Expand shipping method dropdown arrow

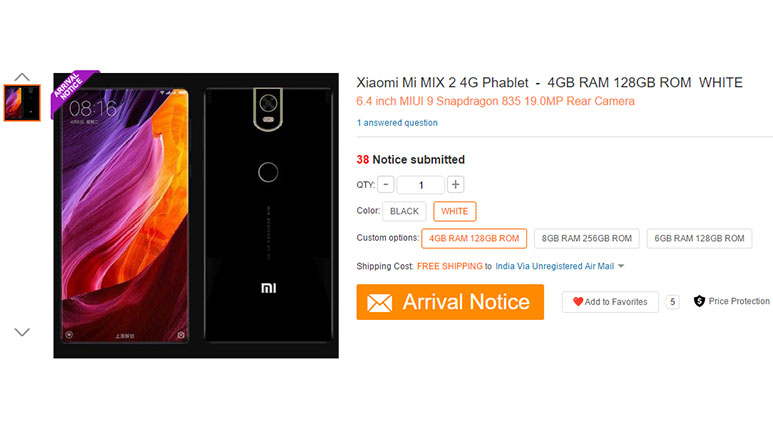[621, 266]
